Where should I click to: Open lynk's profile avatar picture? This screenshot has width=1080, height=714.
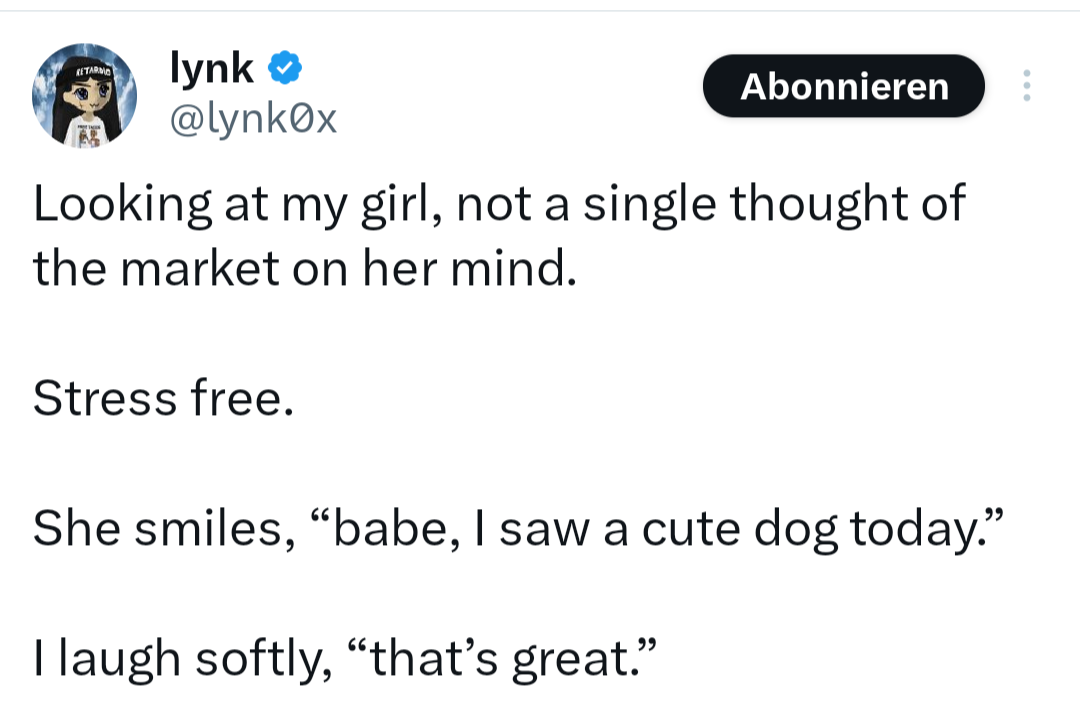click(x=84, y=96)
